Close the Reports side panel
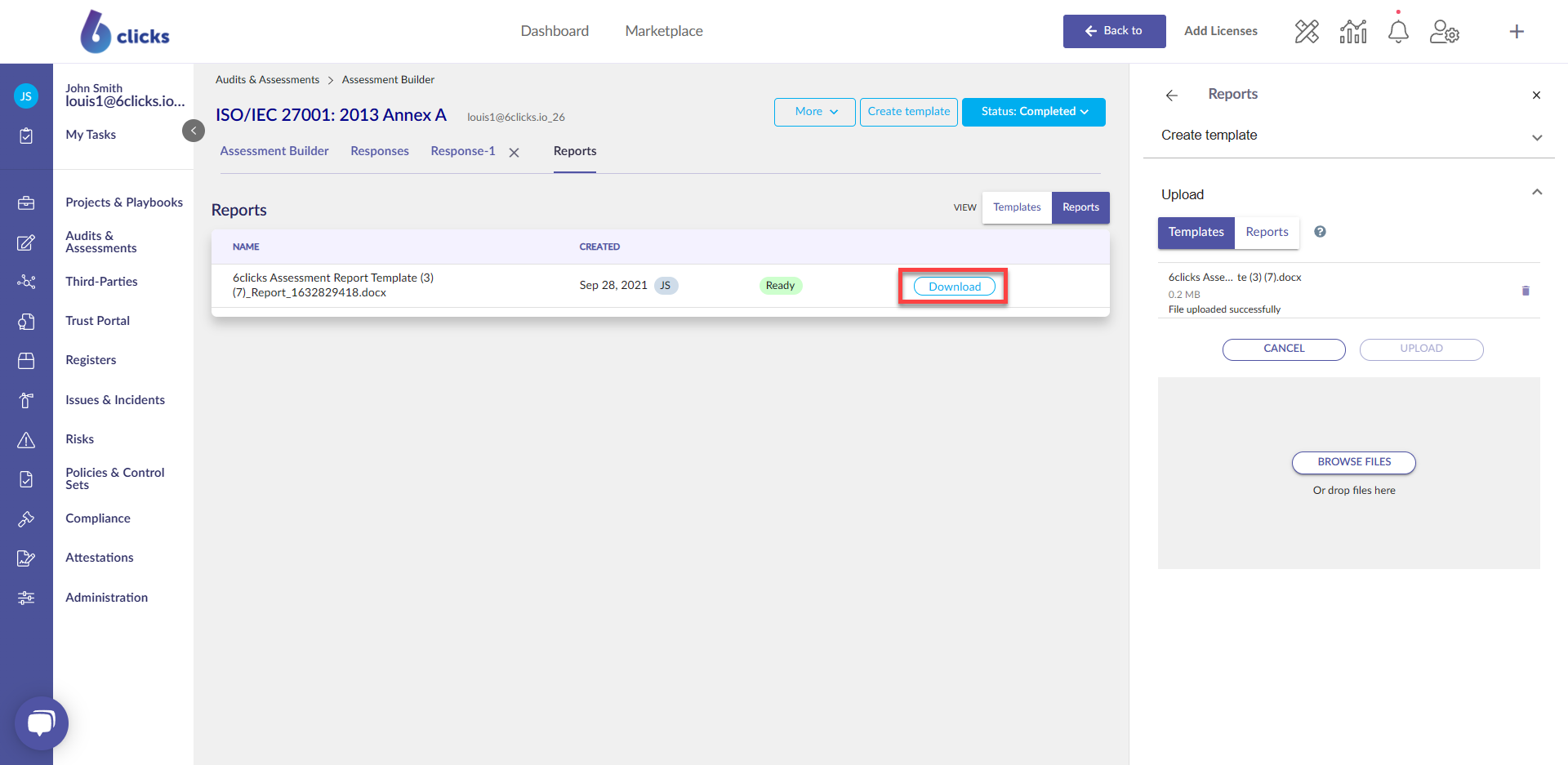 [1536, 96]
